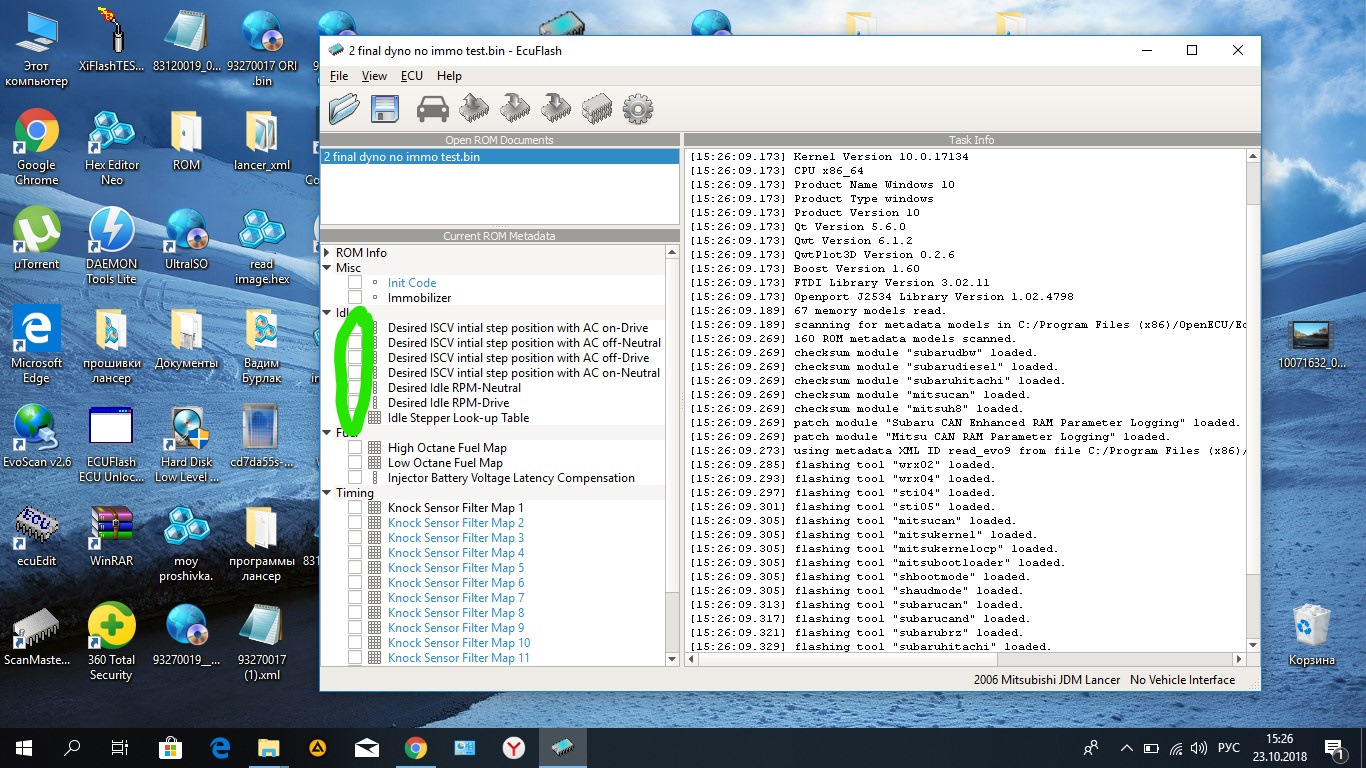Open the Корзина recycle bin
The height and width of the screenshot is (768, 1366).
tap(1311, 634)
